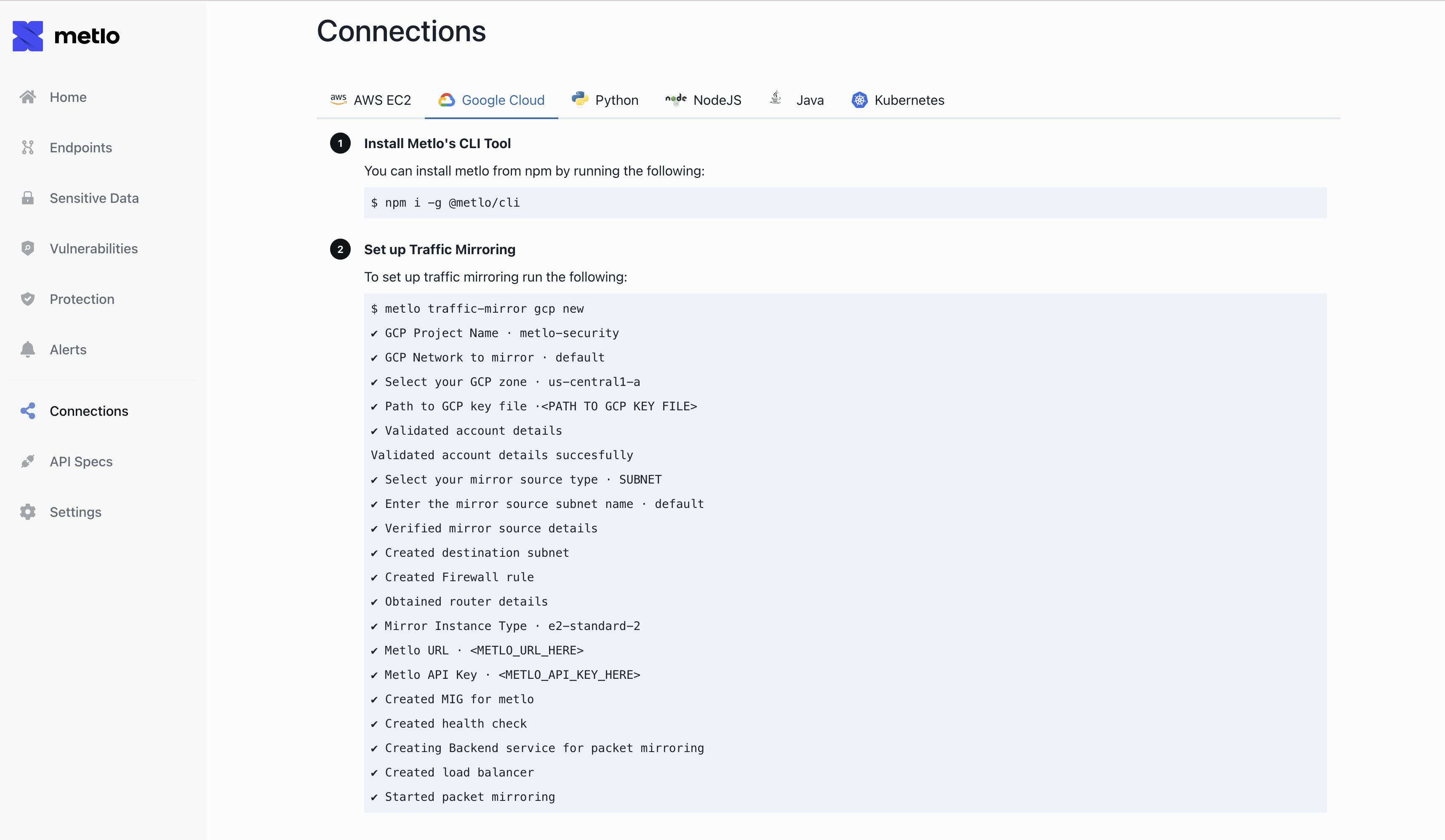The width and height of the screenshot is (1445, 840).
Task: Click the Alerts bell icon
Action: coord(27,349)
